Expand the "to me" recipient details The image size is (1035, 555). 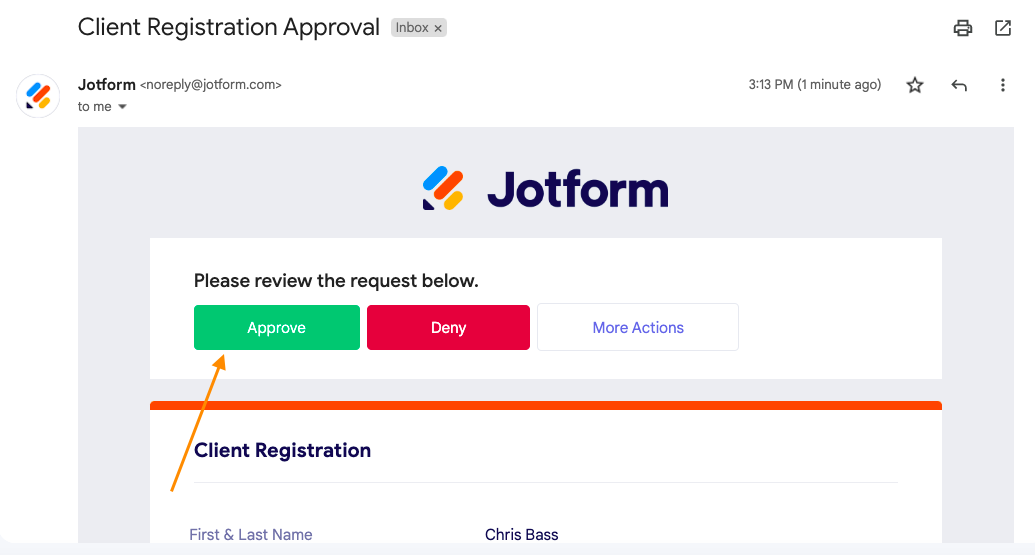click(123, 107)
